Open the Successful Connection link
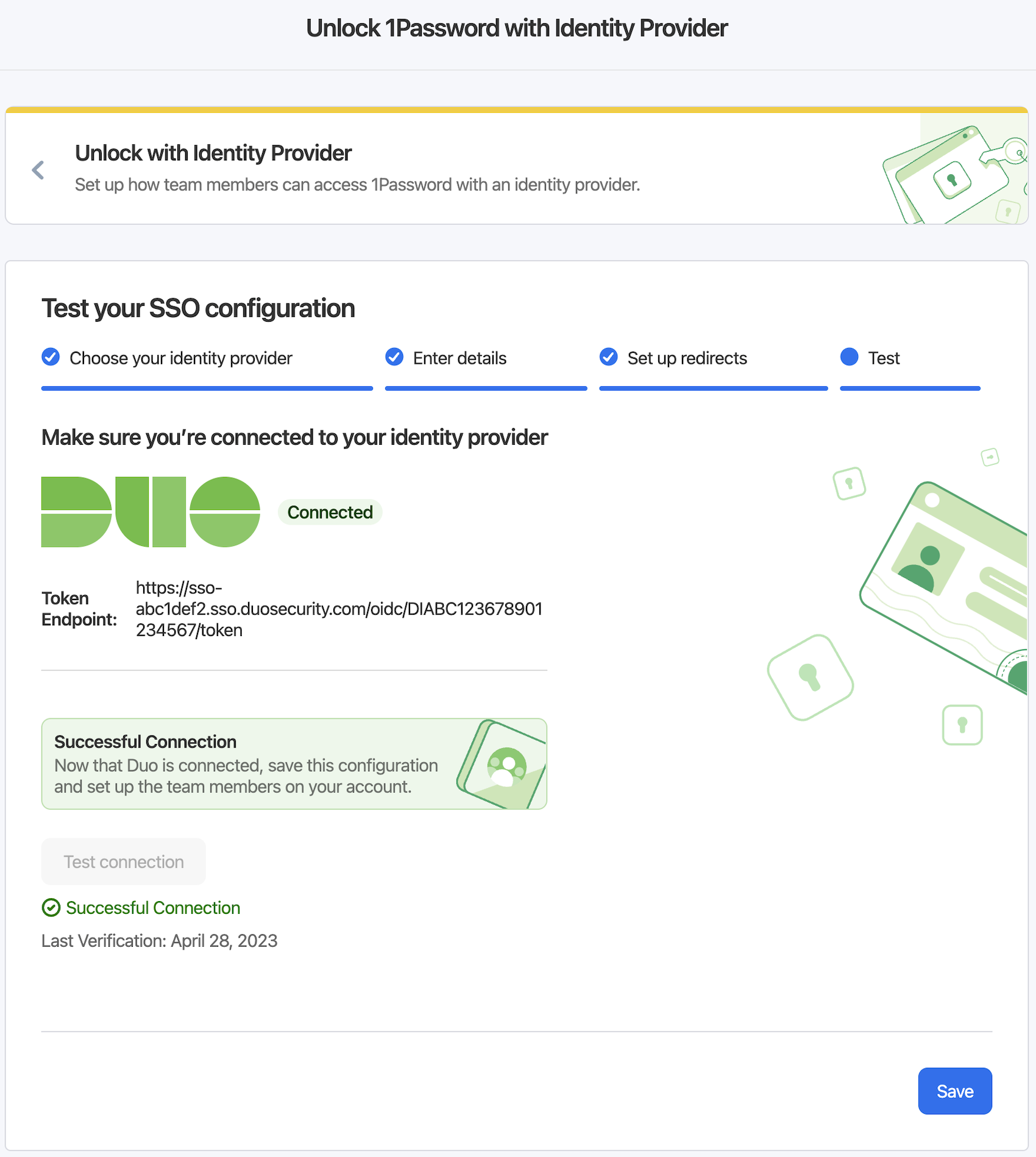The width and height of the screenshot is (1036, 1157). click(x=153, y=908)
